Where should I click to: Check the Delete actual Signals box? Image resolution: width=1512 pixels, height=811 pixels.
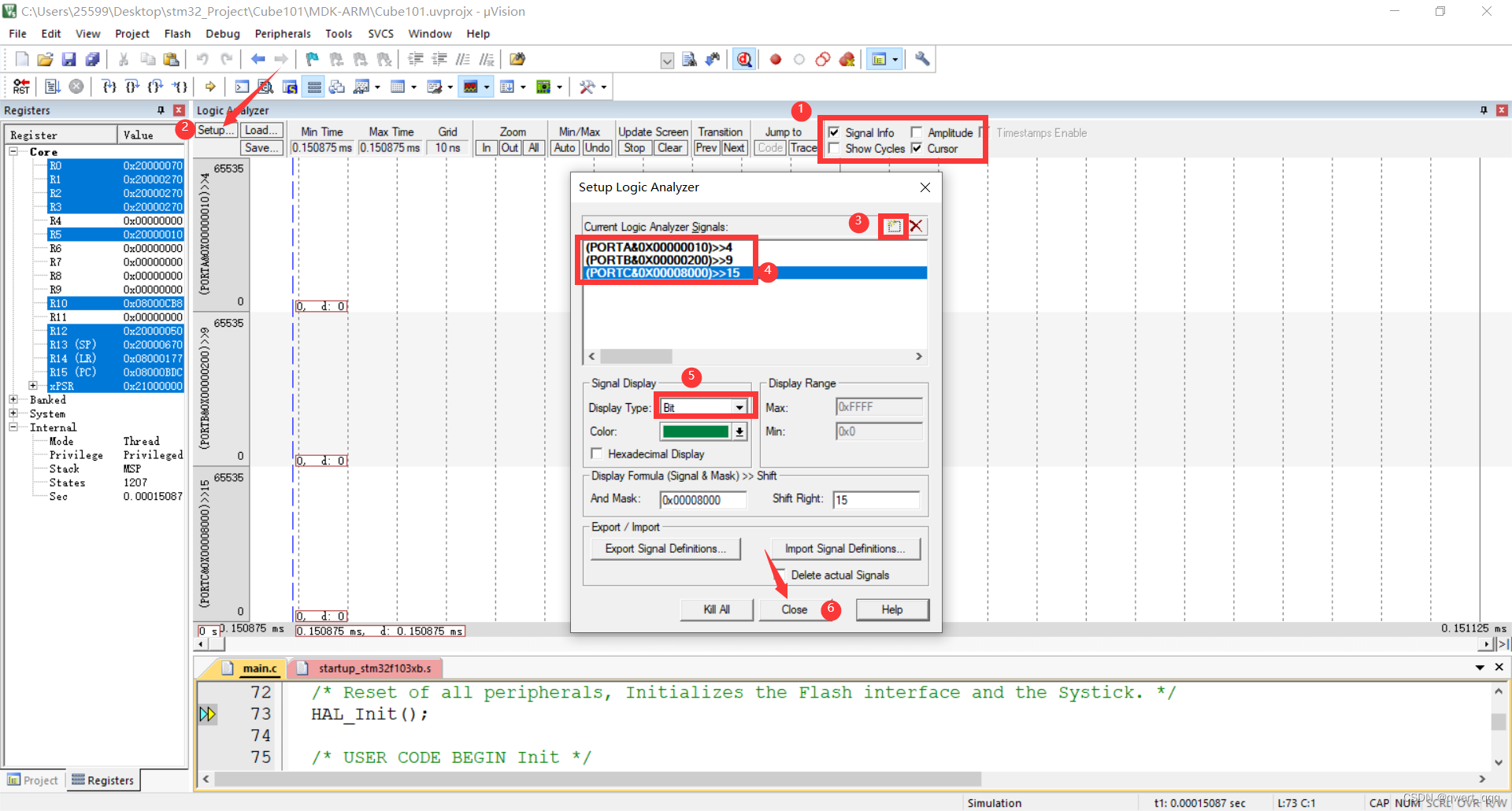(780, 575)
